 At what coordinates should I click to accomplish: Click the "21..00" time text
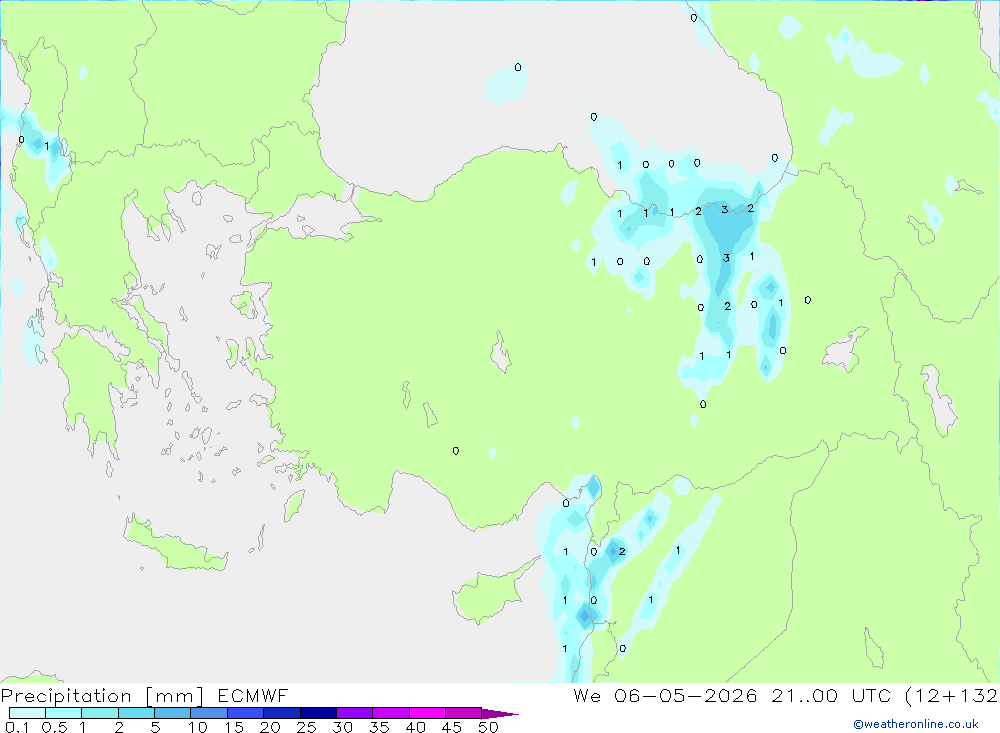(x=804, y=696)
